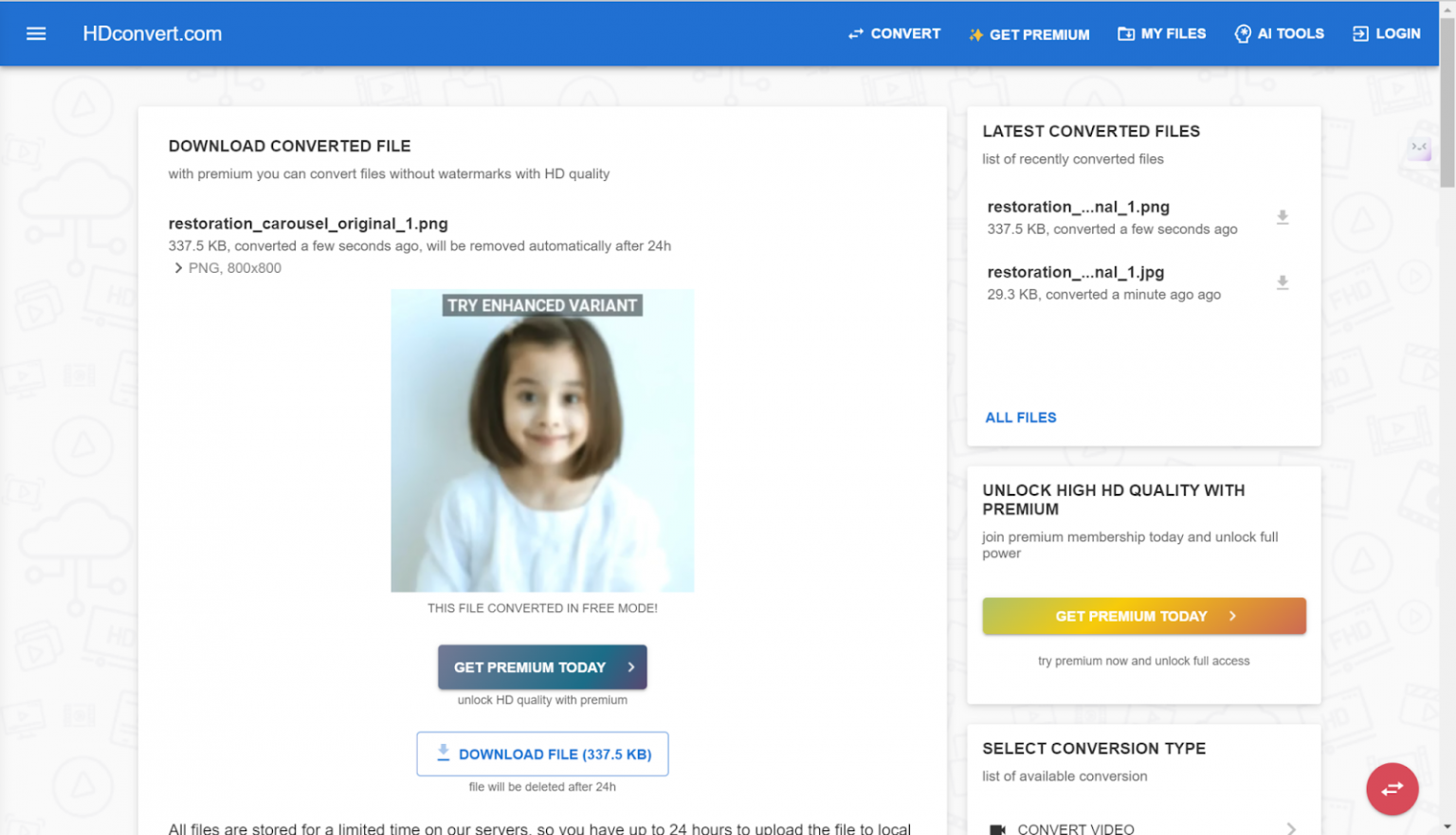Image resolution: width=1456 pixels, height=835 pixels.
Task: Download restoration_...nal_1.png via its arrow icon
Action: (1282, 217)
